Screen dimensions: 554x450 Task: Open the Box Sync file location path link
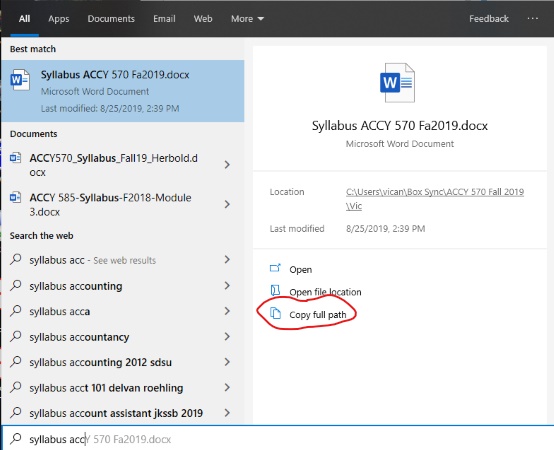(x=435, y=199)
